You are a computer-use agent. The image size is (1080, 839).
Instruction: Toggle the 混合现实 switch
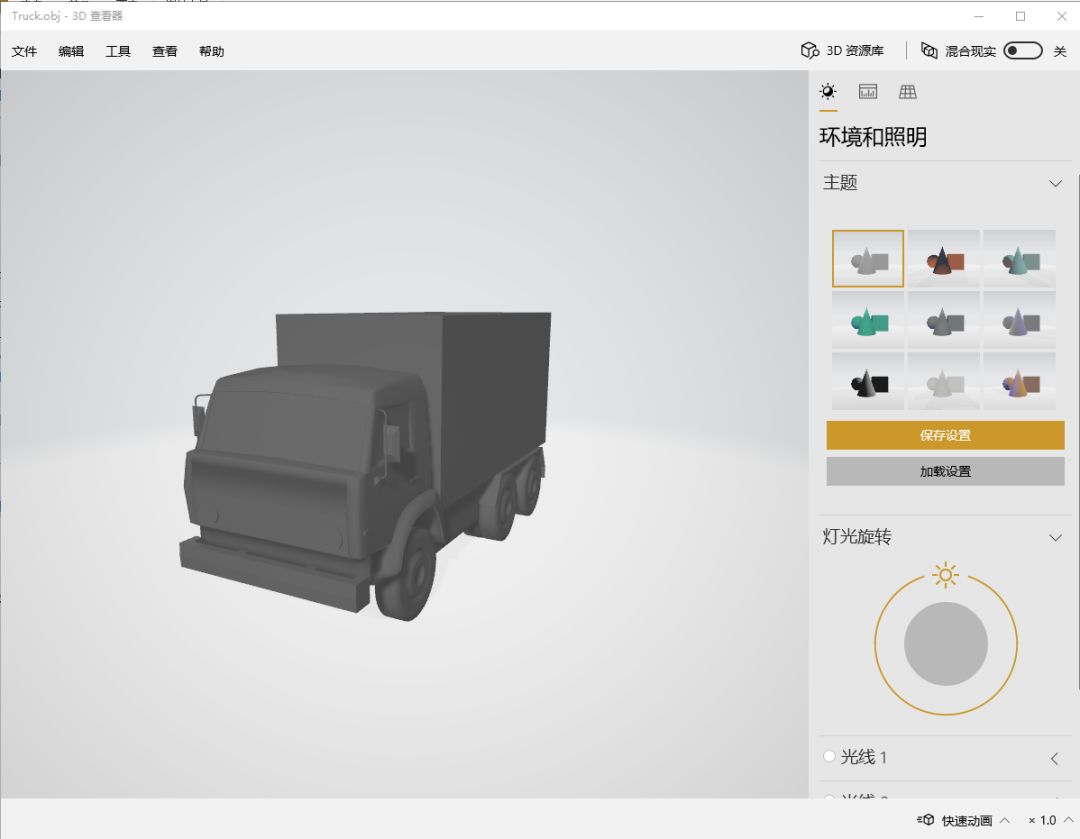(1023, 50)
